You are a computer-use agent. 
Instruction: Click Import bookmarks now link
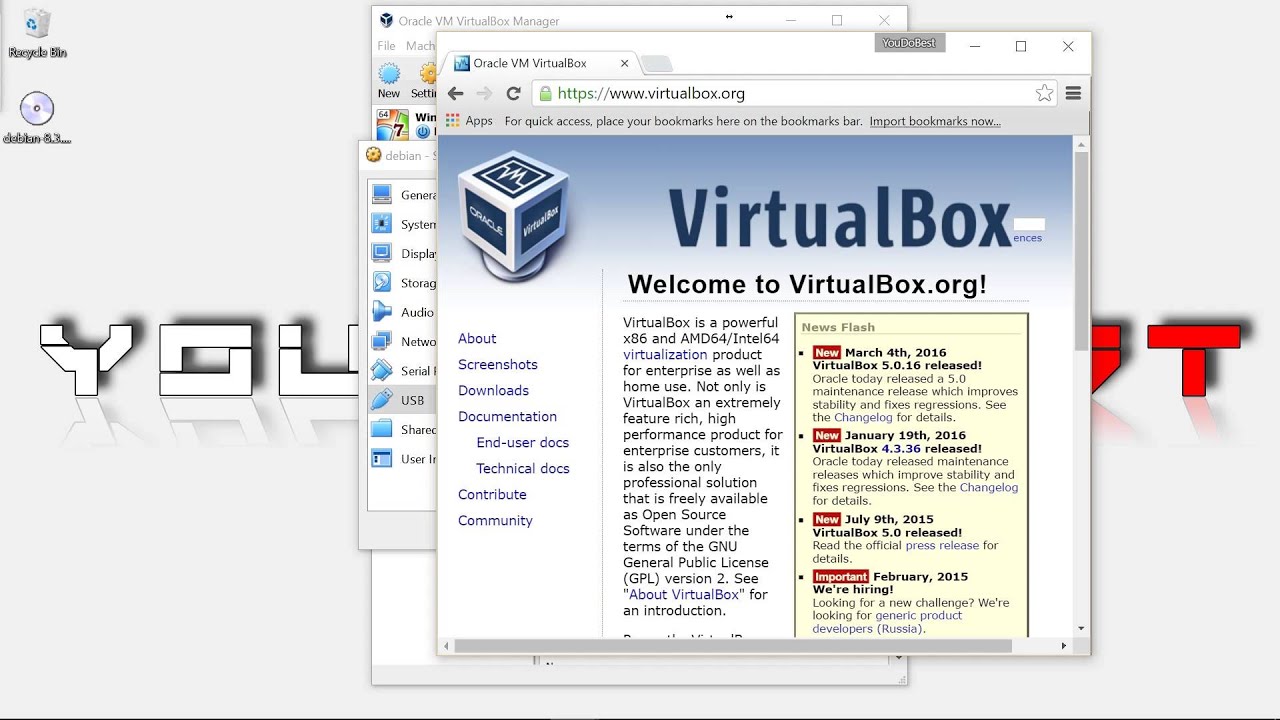pyautogui.click(x=935, y=121)
